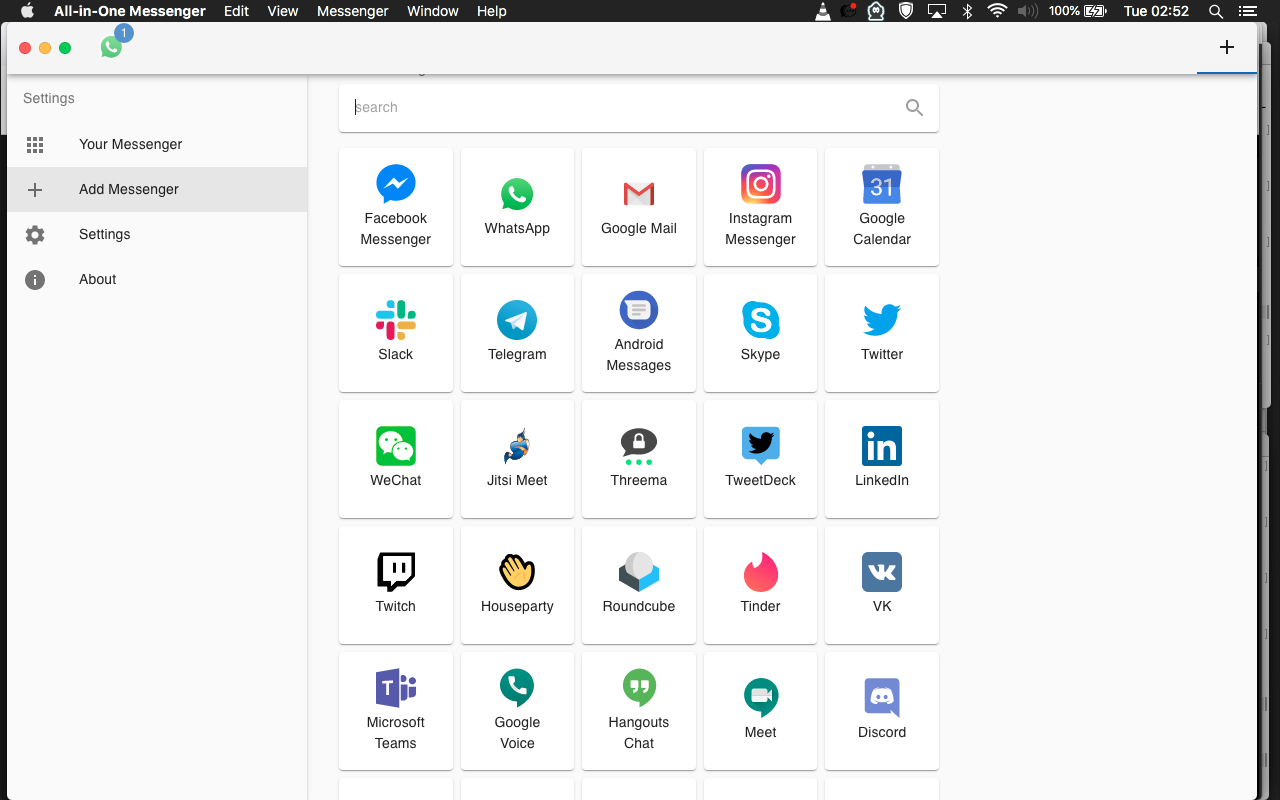Open the Help menu
Viewport: 1280px width, 800px height.
coord(492,11)
